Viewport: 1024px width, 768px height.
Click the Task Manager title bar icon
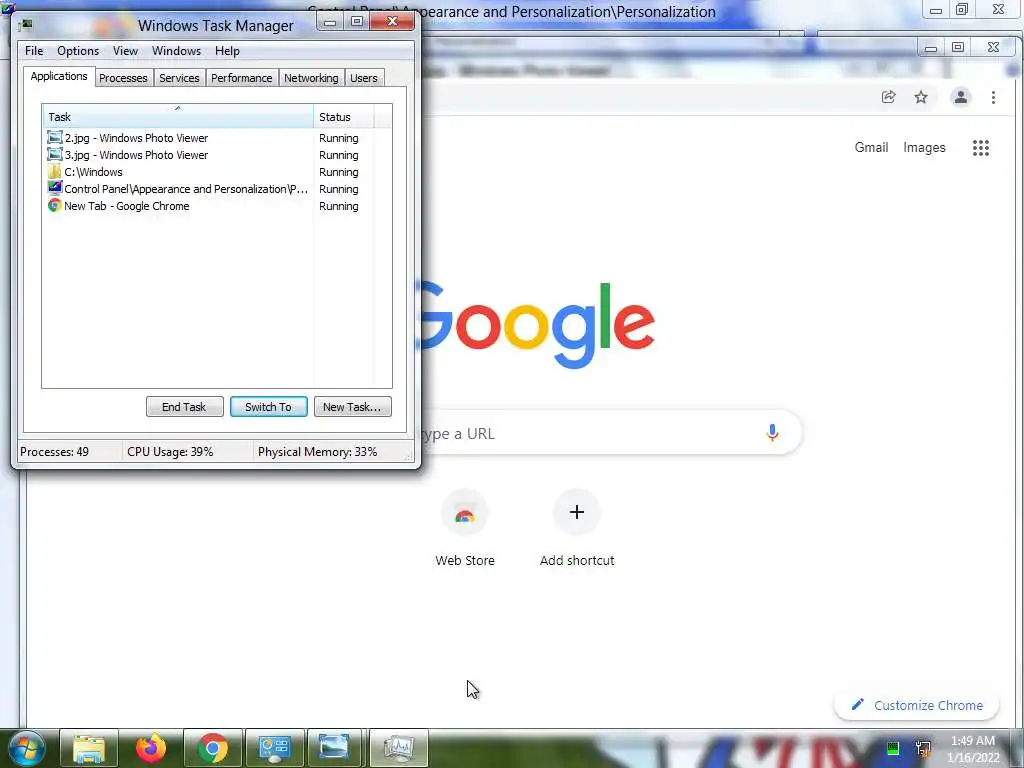pyautogui.click(x=26, y=25)
